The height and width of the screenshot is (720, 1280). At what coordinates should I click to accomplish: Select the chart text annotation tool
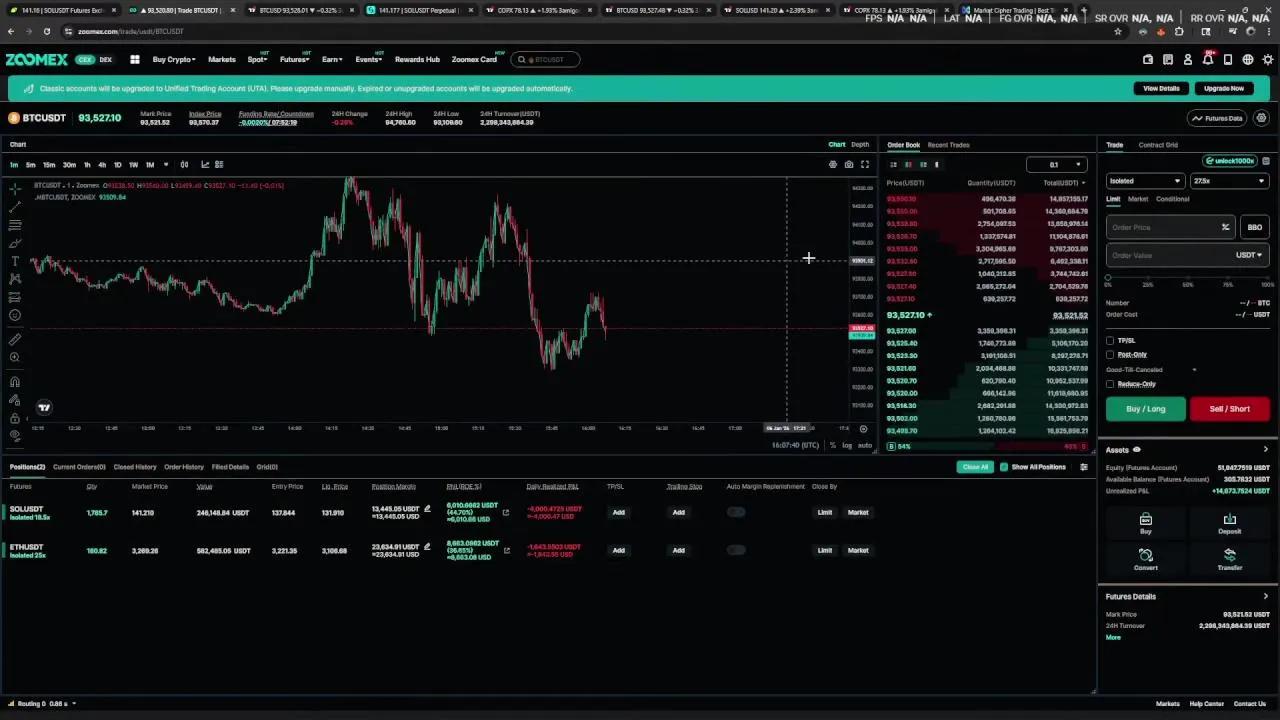[15, 261]
